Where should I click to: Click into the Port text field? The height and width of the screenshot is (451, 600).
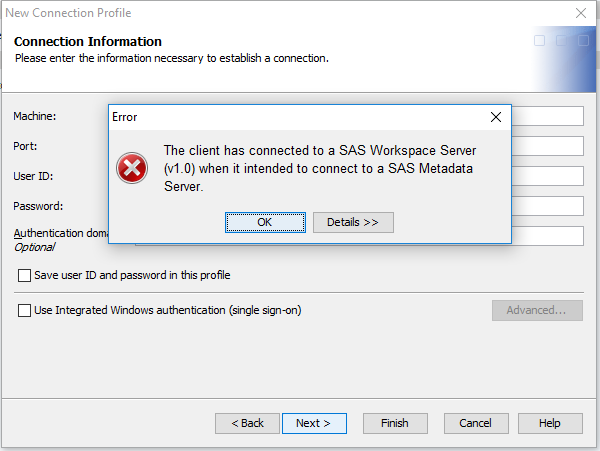point(548,146)
